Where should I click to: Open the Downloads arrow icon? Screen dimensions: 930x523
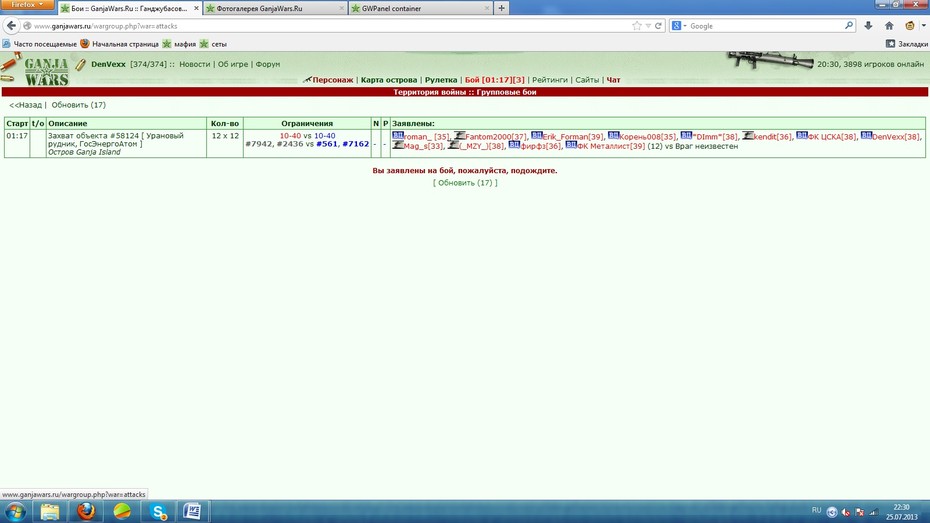click(868, 25)
